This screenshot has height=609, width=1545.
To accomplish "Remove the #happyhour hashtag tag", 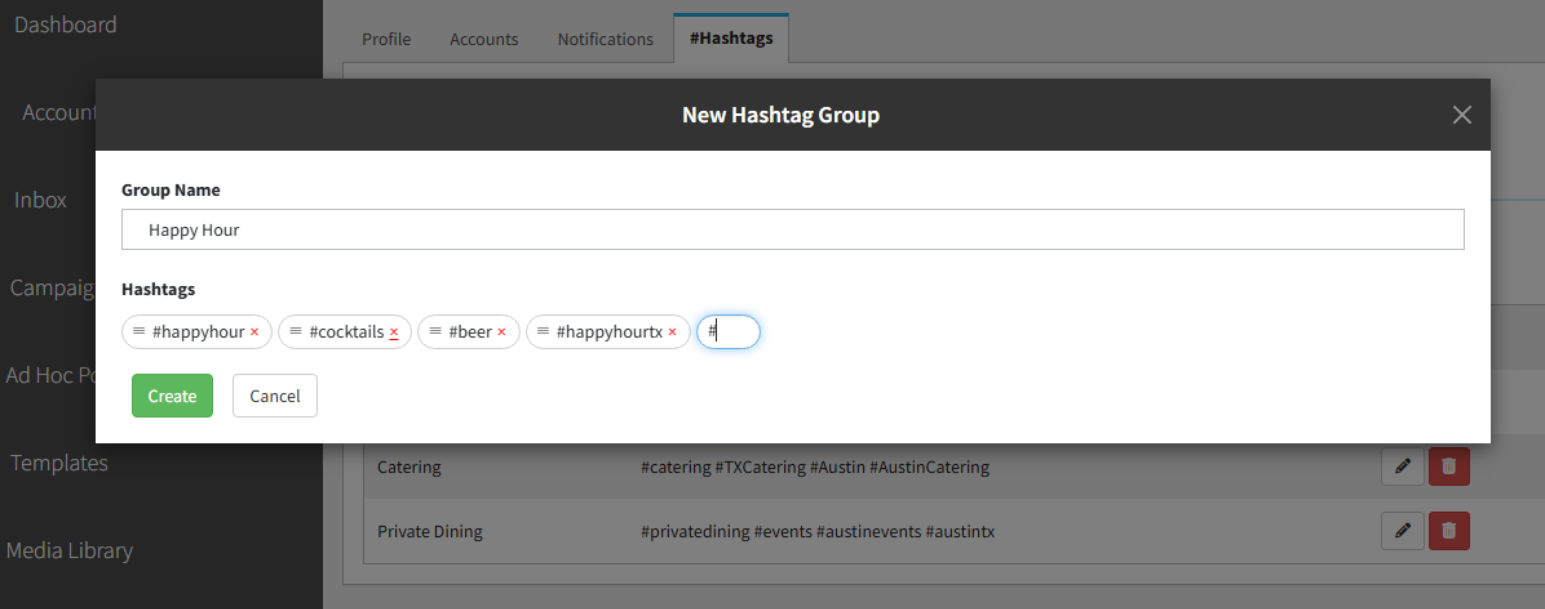I will [255, 332].
